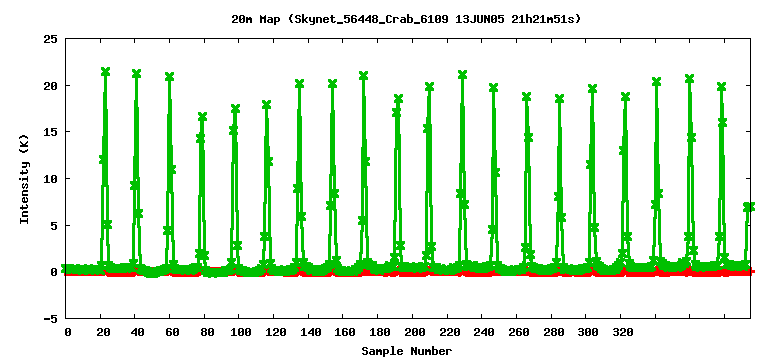768x360 pixels.
Task: Click the y-axis tick label -5
Action: click(51, 319)
